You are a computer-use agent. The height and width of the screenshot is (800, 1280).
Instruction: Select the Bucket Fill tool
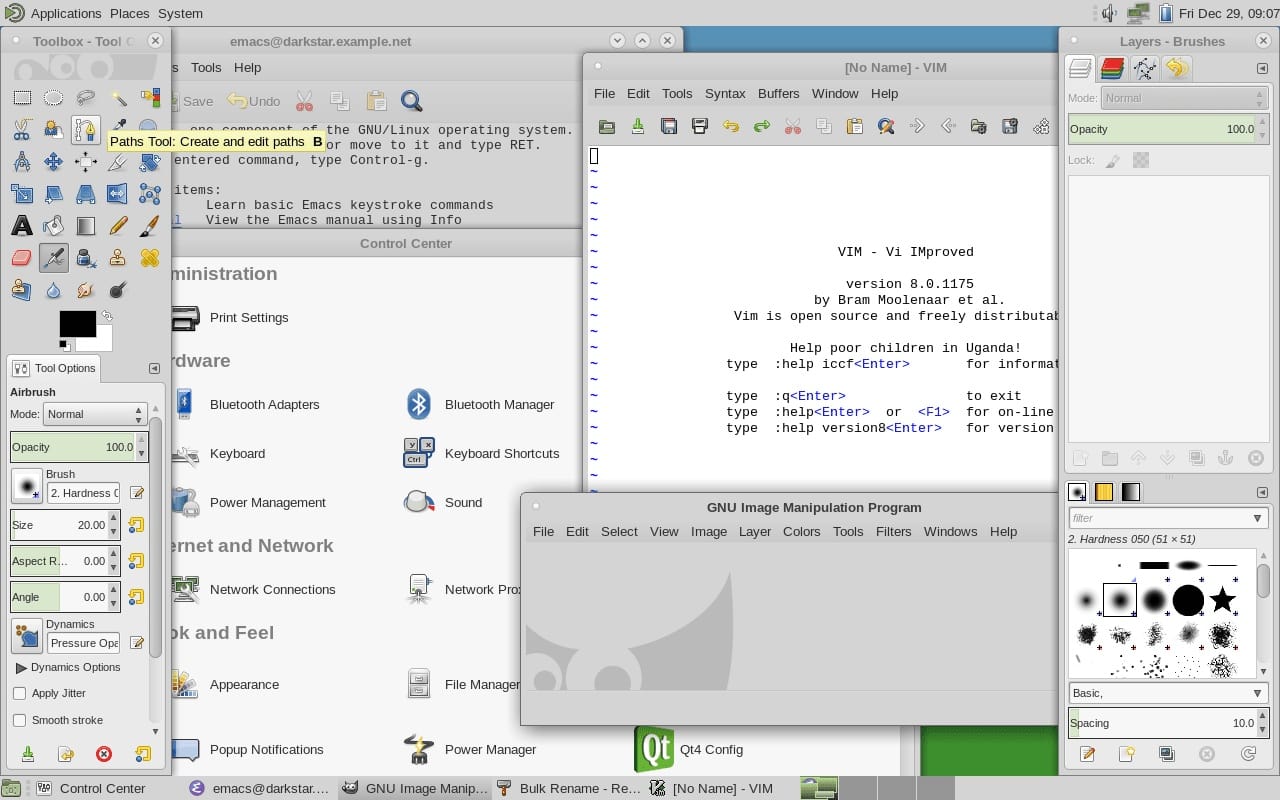pyautogui.click(x=54, y=226)
